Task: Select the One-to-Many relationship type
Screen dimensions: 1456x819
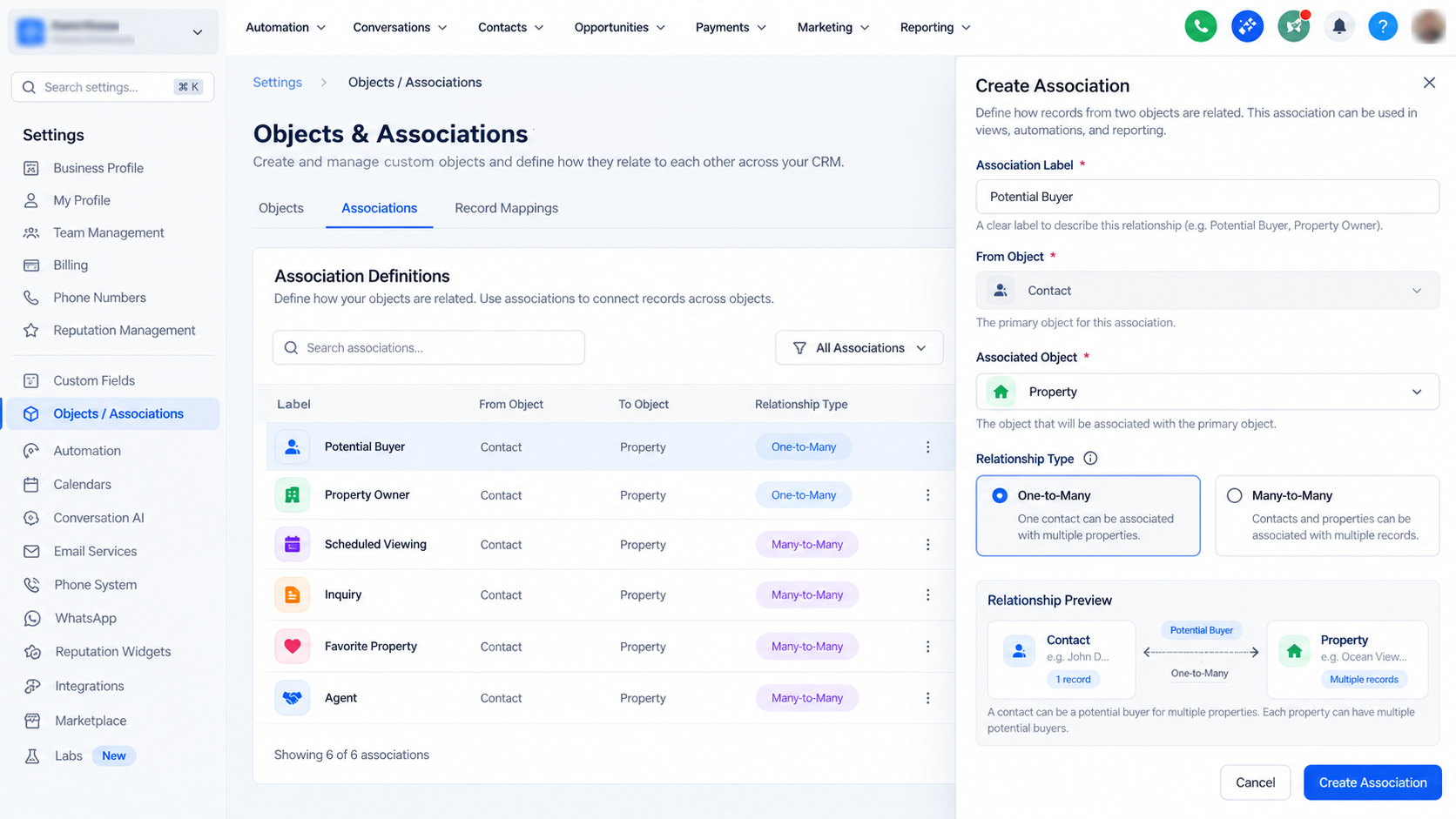Action: click(x=1088, y=515)
